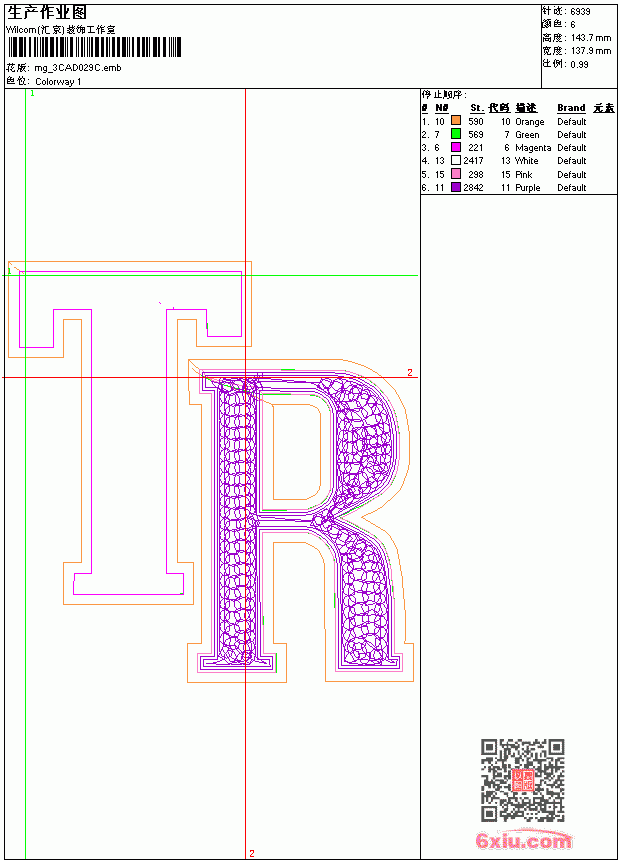Screen dimensions: 620x860
Task: Click the Green color swatch in list
Action: click(455, 134)
